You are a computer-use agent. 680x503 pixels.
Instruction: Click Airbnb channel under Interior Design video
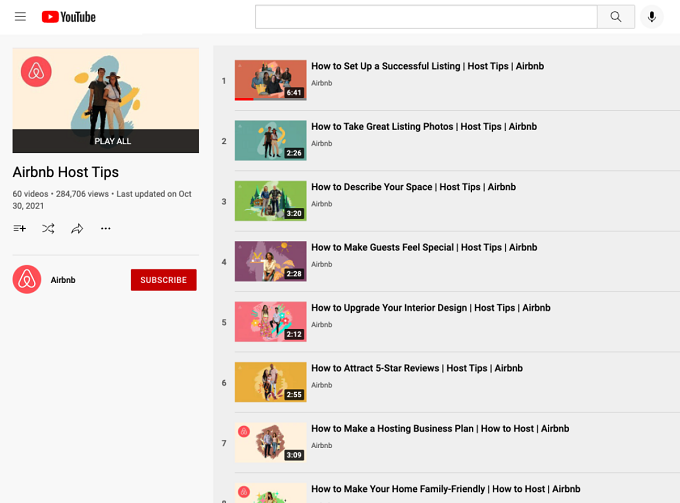[x=322, y=324]
